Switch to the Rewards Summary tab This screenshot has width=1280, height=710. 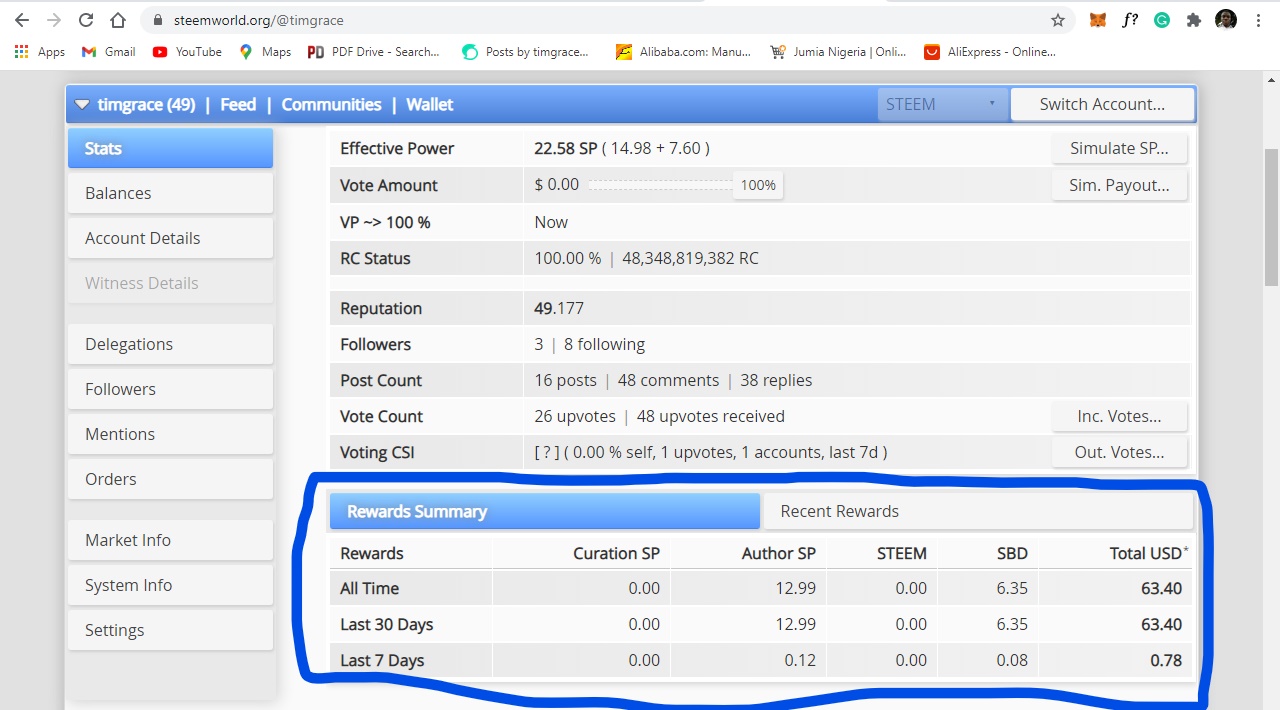pyautogui.click(x=545, y=511)
